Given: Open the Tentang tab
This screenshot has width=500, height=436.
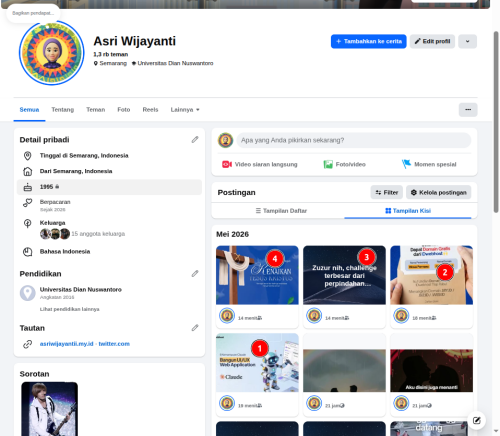Looking at the screenshot, I should [x=63, y=110].
